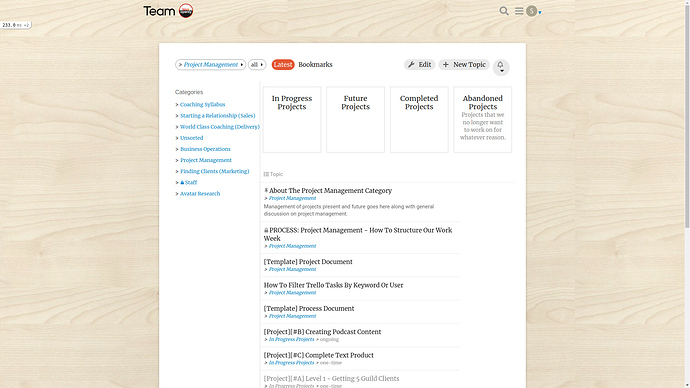Open [Template] Process Document topic
The height and width of the screenshot is (388, 690).
tap(309, 308)
